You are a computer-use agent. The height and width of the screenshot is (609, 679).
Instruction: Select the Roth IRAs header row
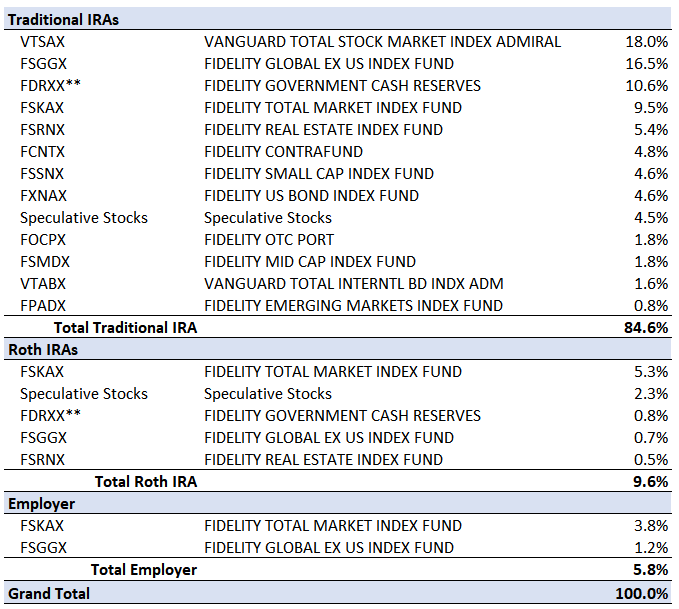tap(338, 349)
